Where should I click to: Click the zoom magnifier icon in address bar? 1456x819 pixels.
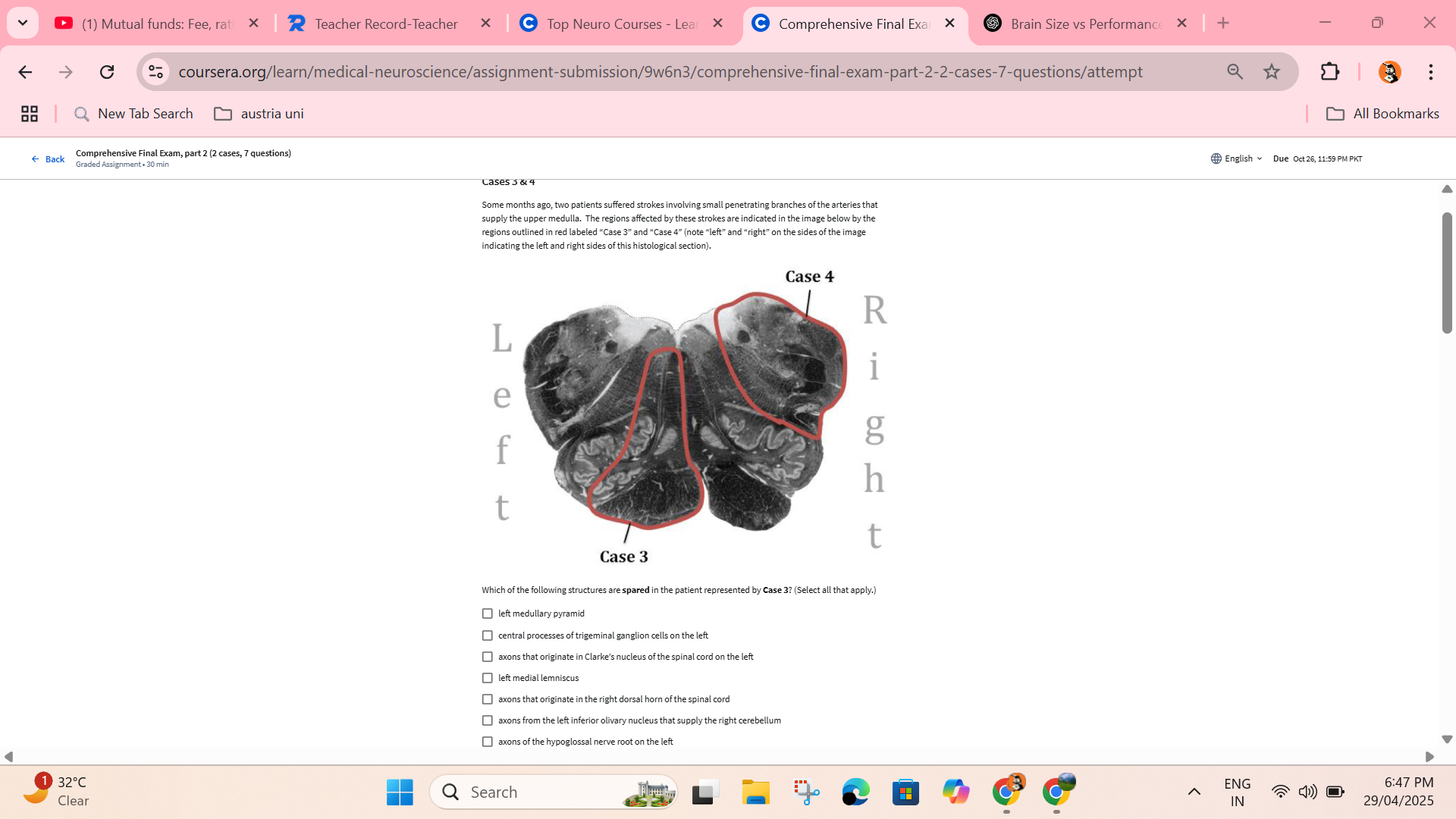coord(1235,72)
